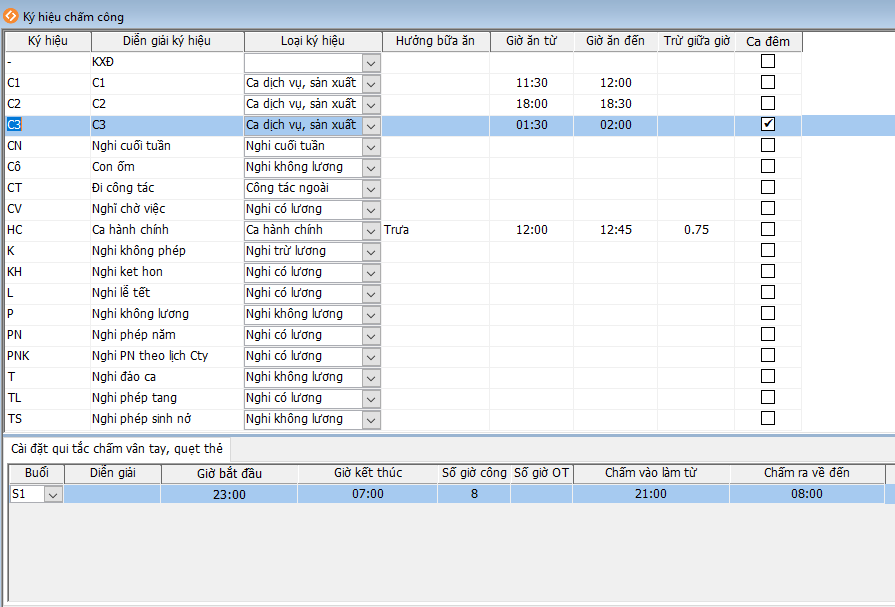Expand Loại ký hiệu dropdown for Đi công tác
Viewport: 895px width, 607px height.
[371, 189]
